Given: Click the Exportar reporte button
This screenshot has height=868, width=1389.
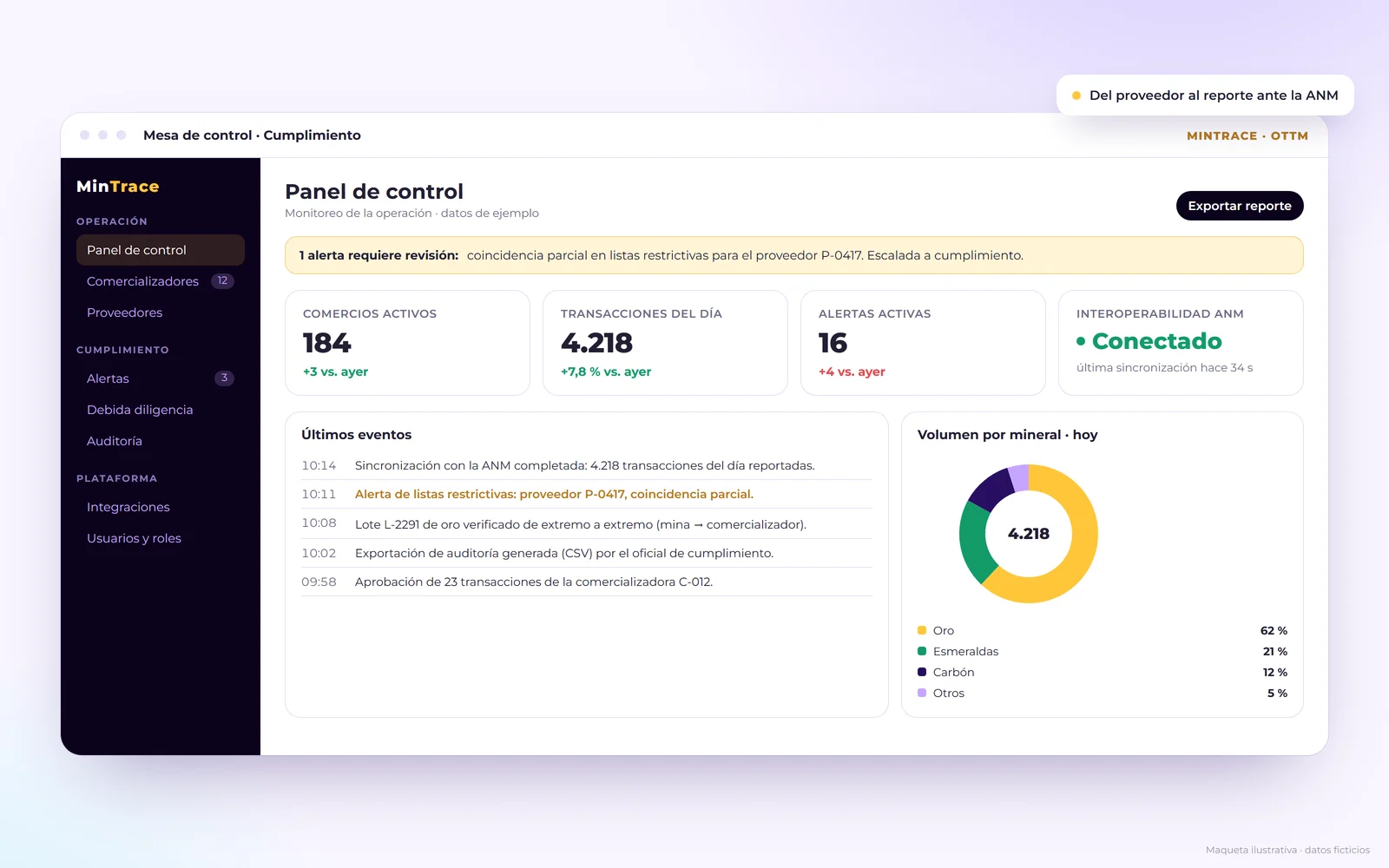Looking at the screenshot, I should tap(1240, 206).
